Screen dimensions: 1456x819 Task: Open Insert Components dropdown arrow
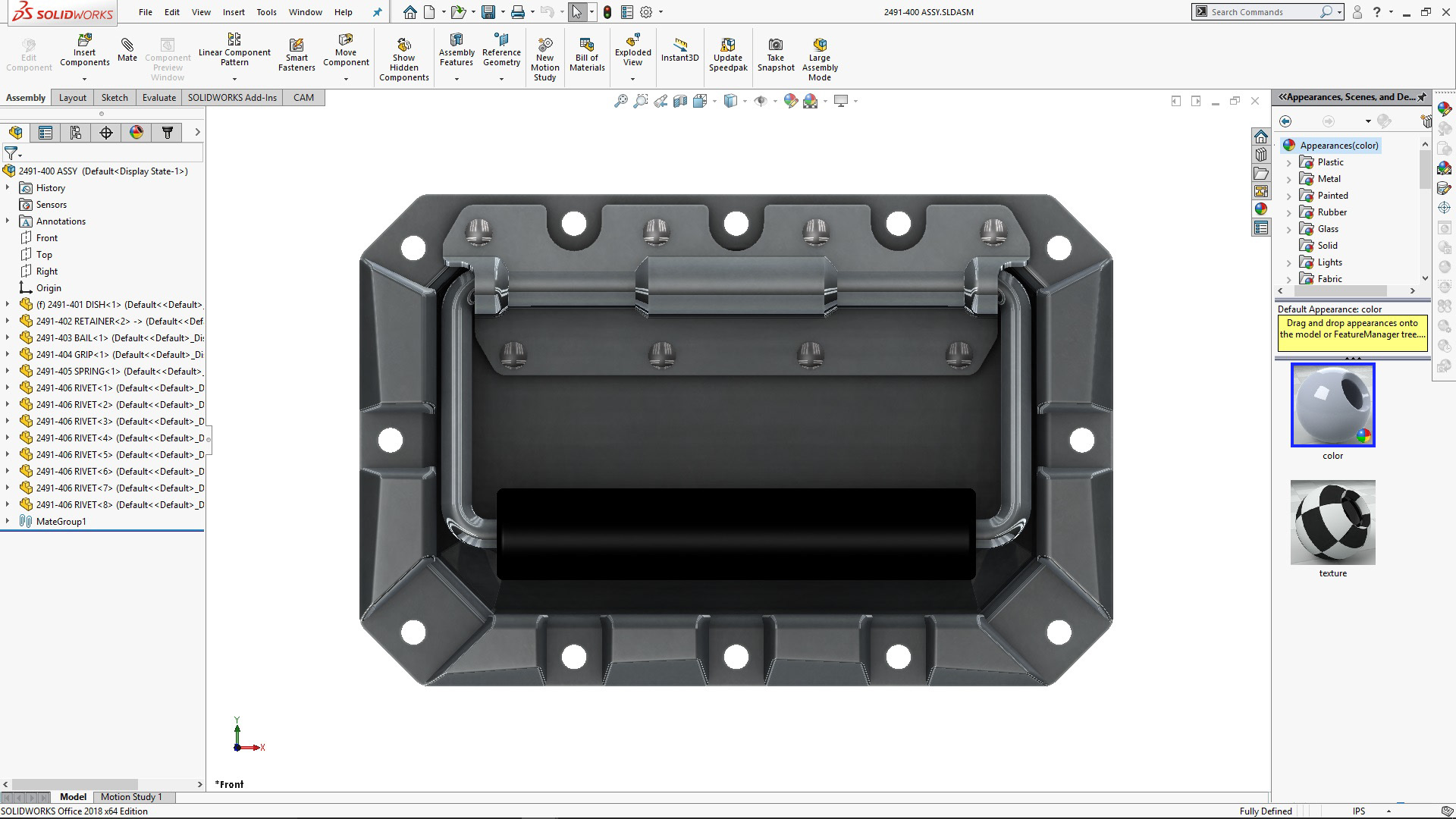84,79
